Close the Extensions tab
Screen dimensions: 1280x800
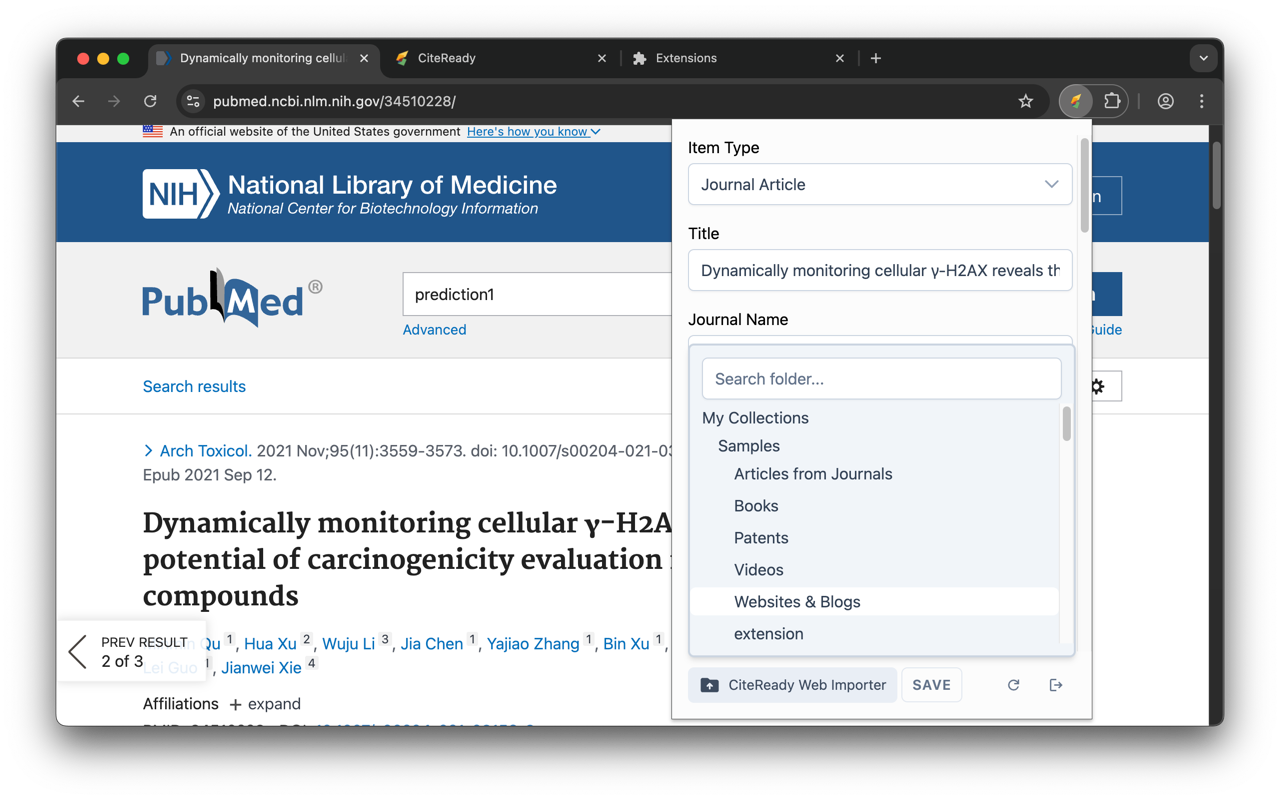click(840, 58)
